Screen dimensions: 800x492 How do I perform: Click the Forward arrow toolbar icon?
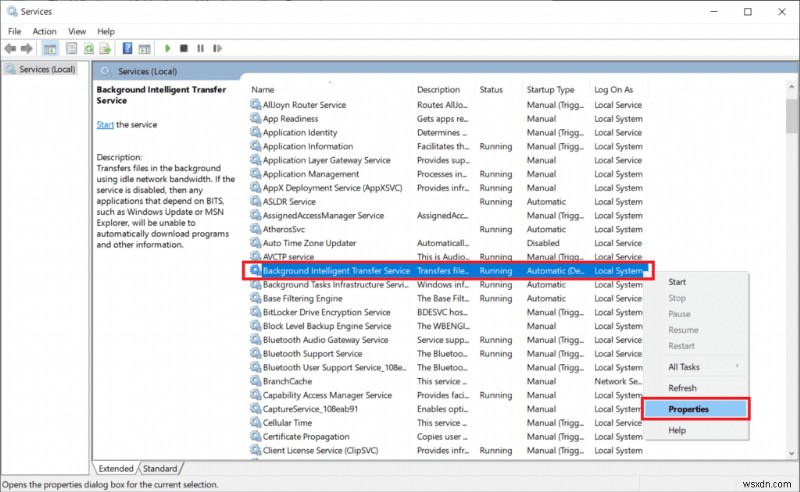pyautogui.click(x=27, y=48)
